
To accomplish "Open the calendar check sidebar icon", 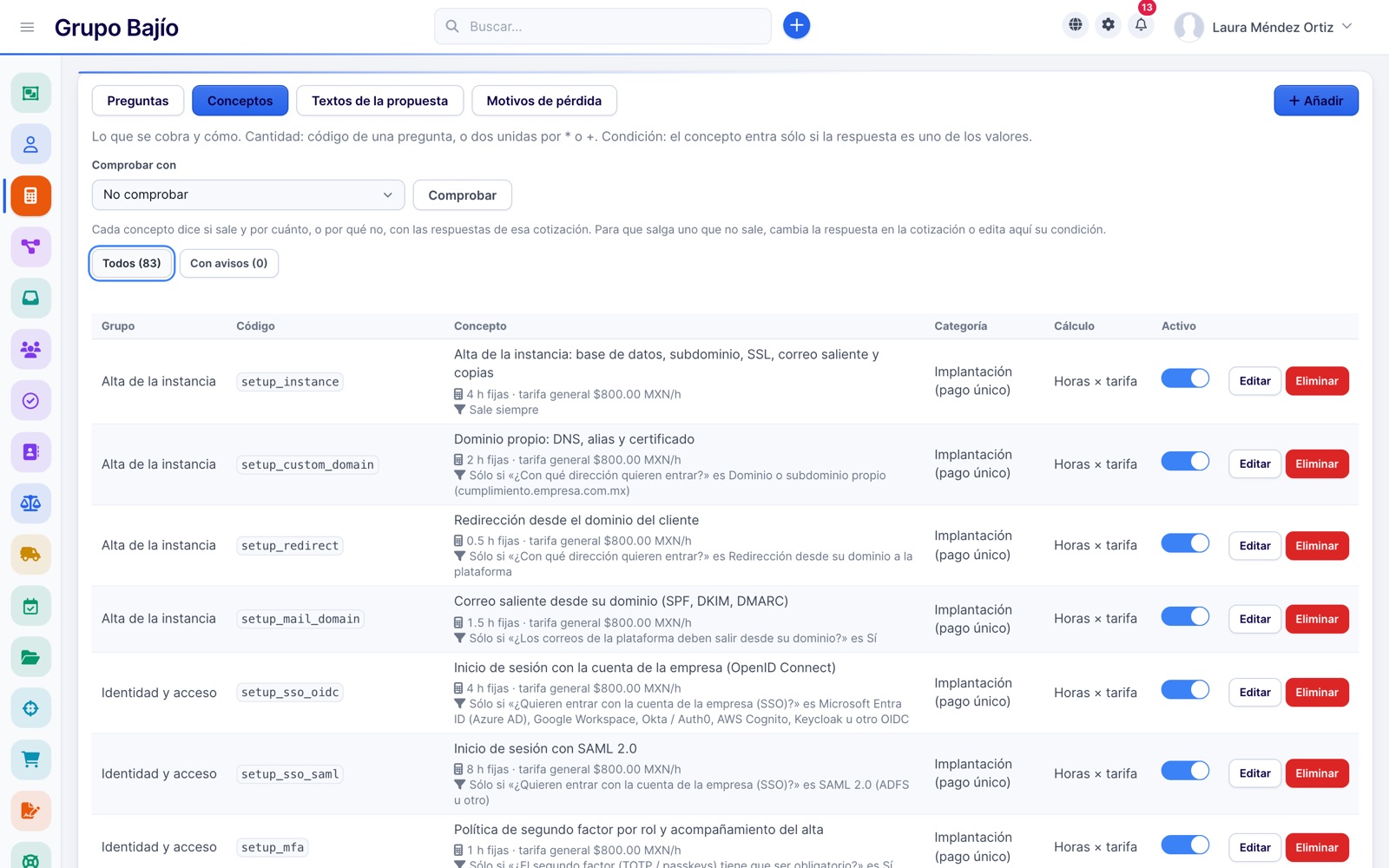I will (30, 606).
